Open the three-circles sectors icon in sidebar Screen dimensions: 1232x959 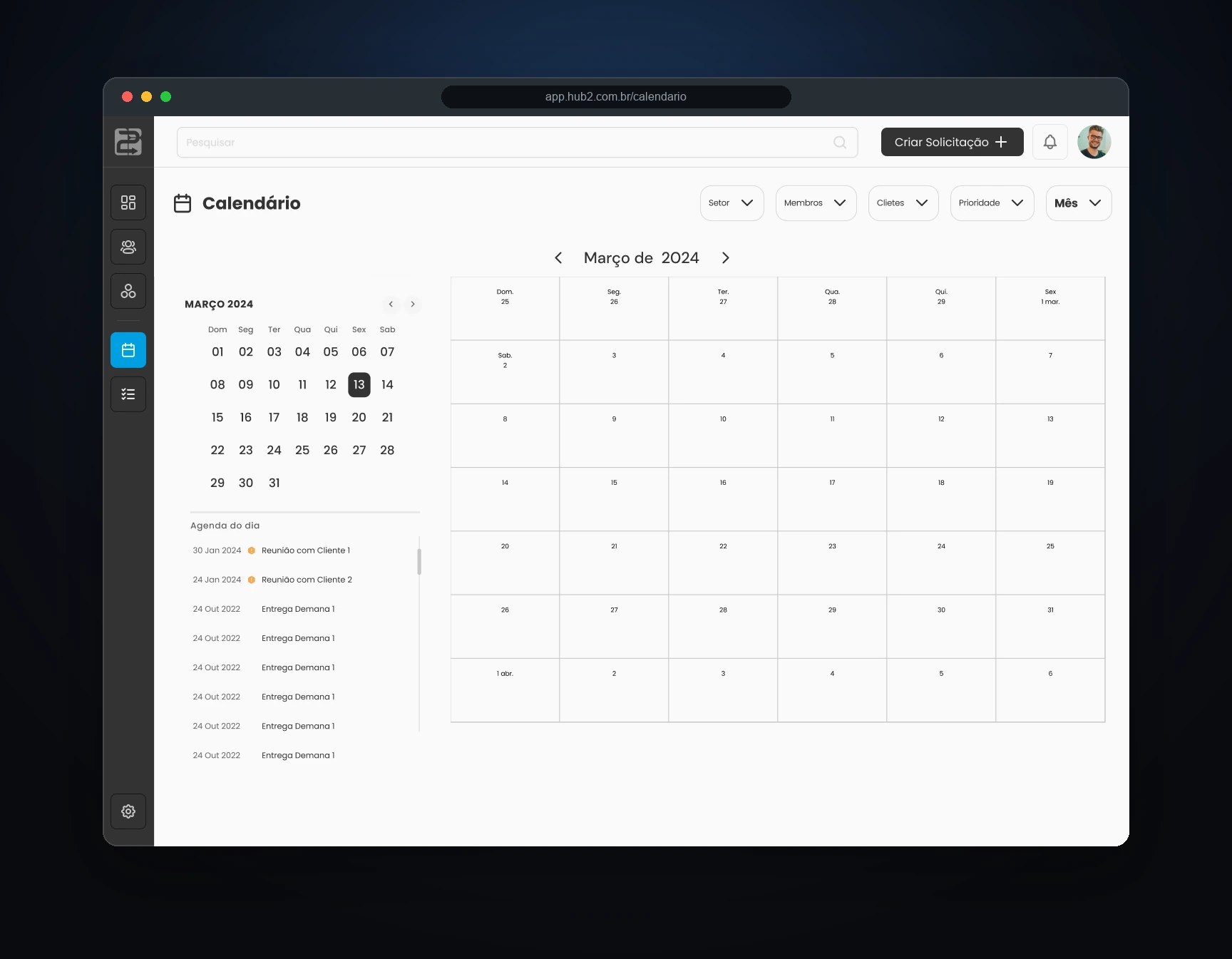[x=128, y=291]
